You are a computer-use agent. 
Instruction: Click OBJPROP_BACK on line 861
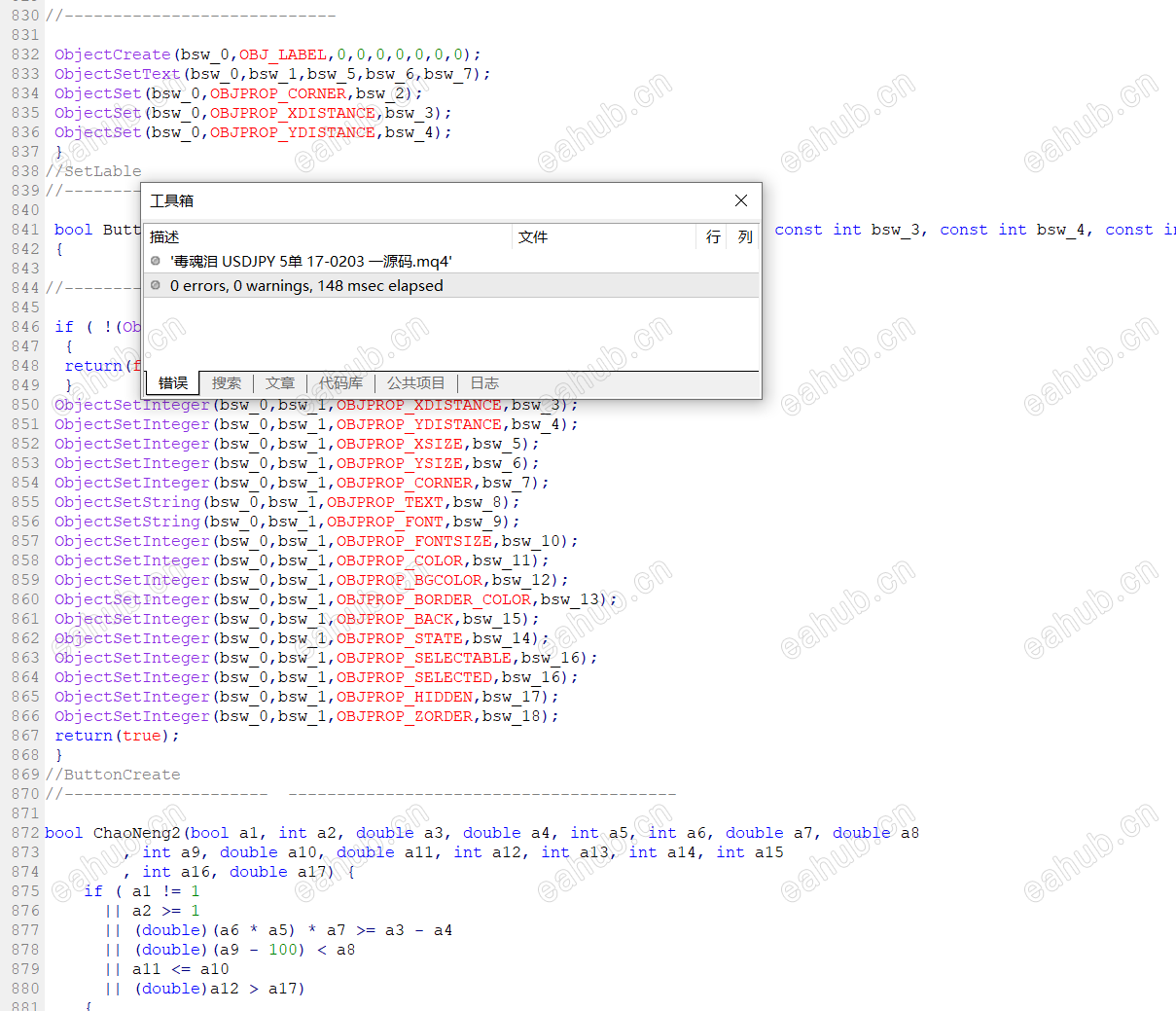395,619
